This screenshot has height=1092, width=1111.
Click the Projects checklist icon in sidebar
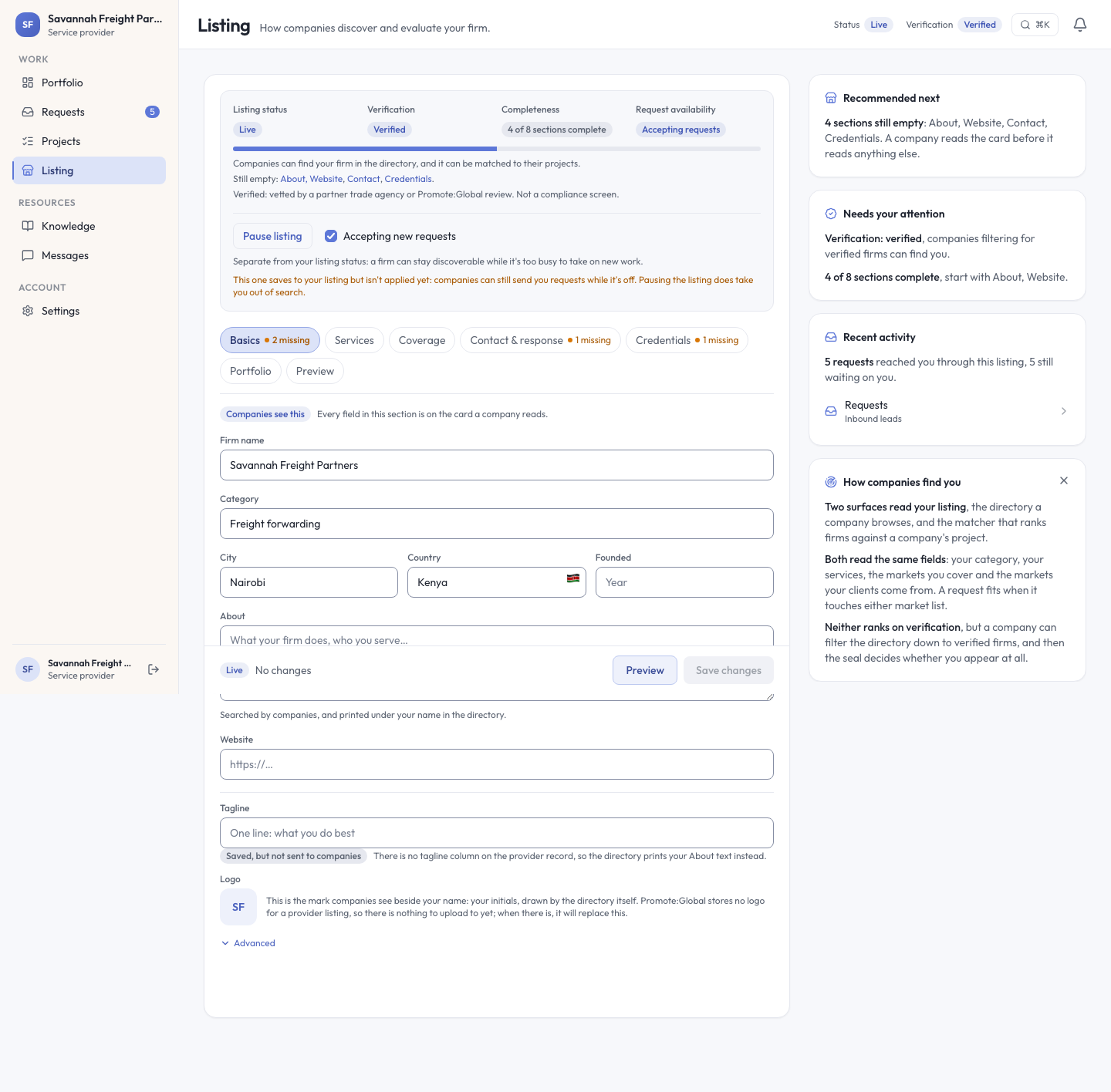pos(28,141)
